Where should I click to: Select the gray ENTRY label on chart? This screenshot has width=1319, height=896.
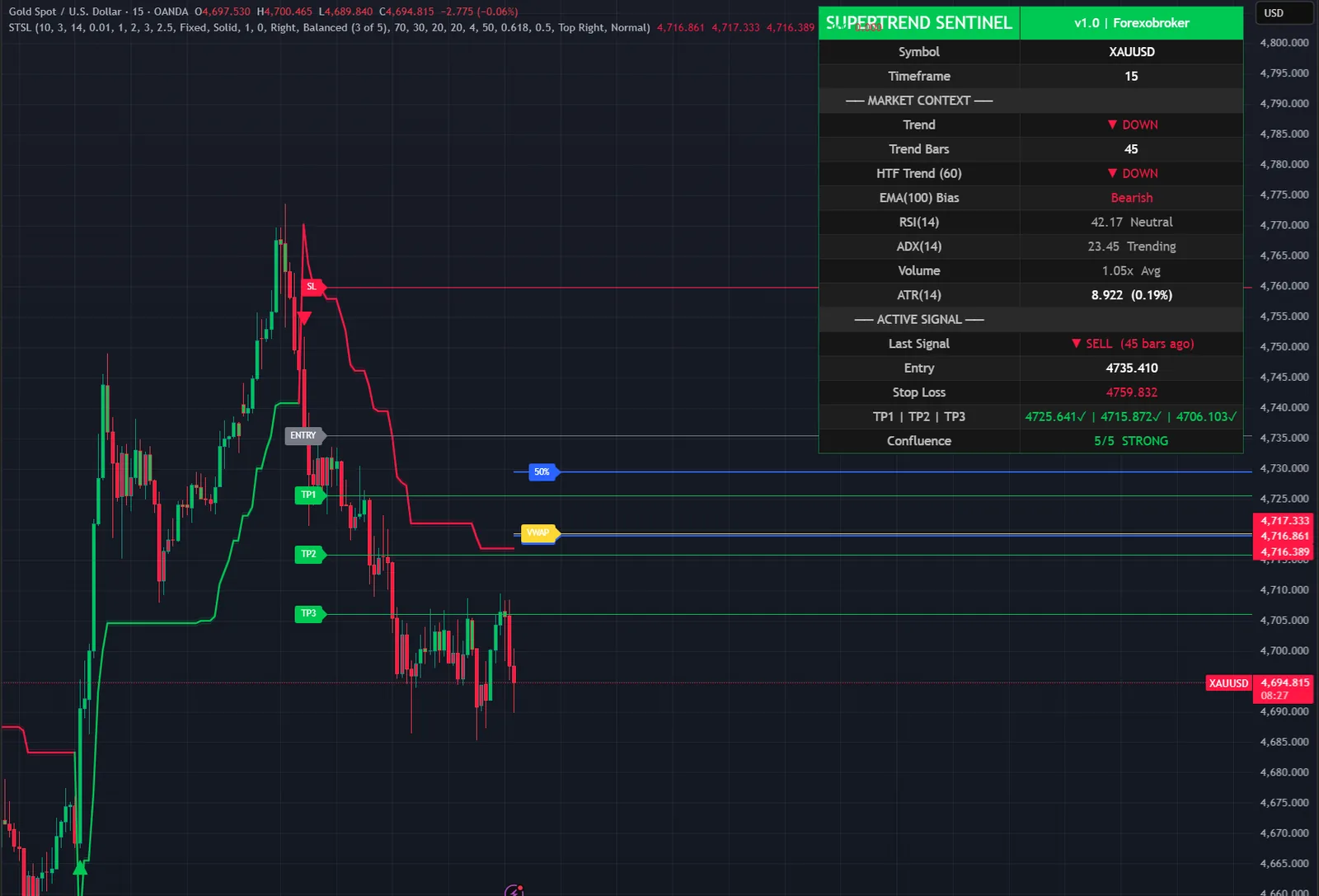[305, 435]
